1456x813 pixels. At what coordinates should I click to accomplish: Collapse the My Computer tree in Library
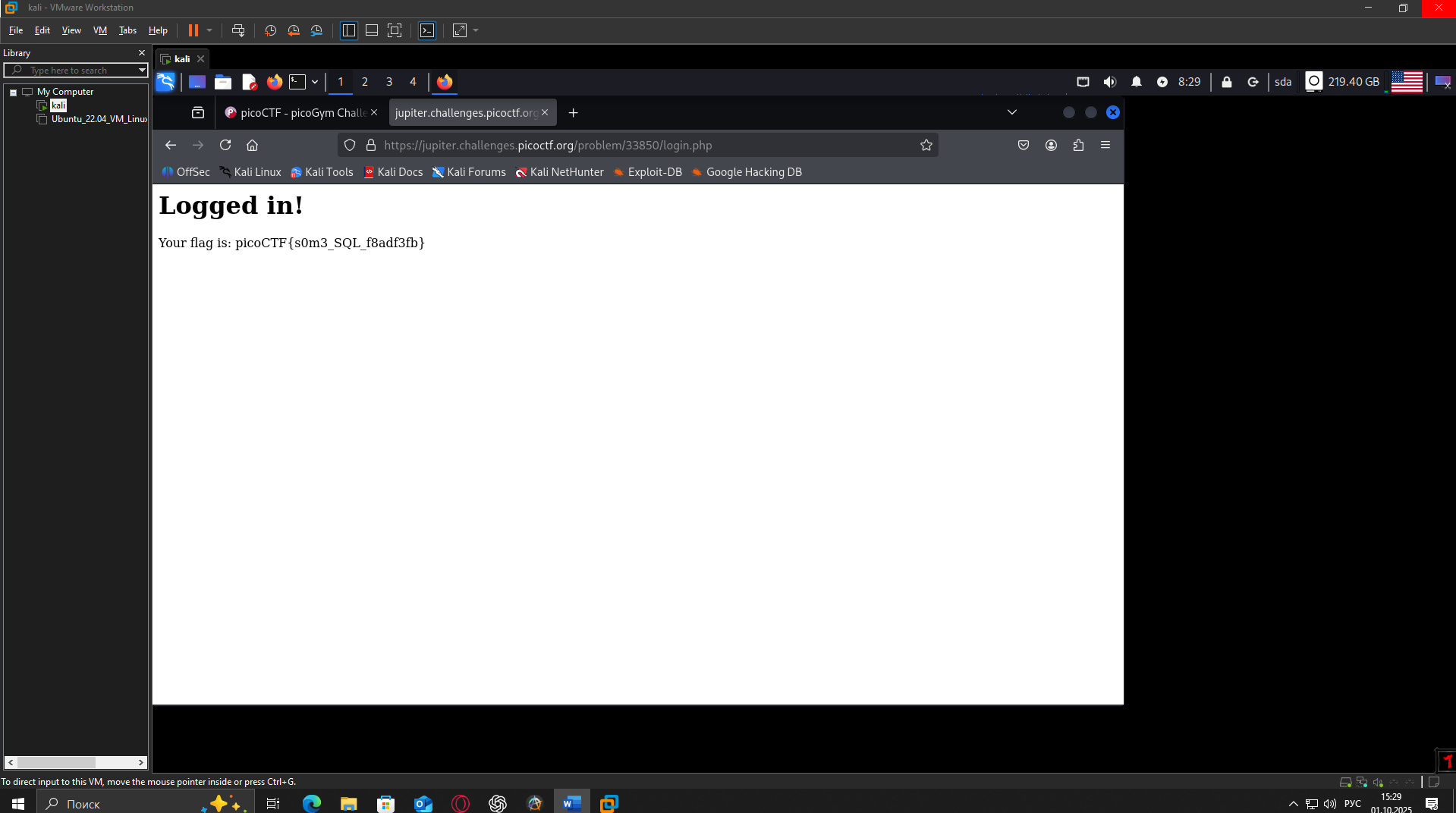(12, 91)
